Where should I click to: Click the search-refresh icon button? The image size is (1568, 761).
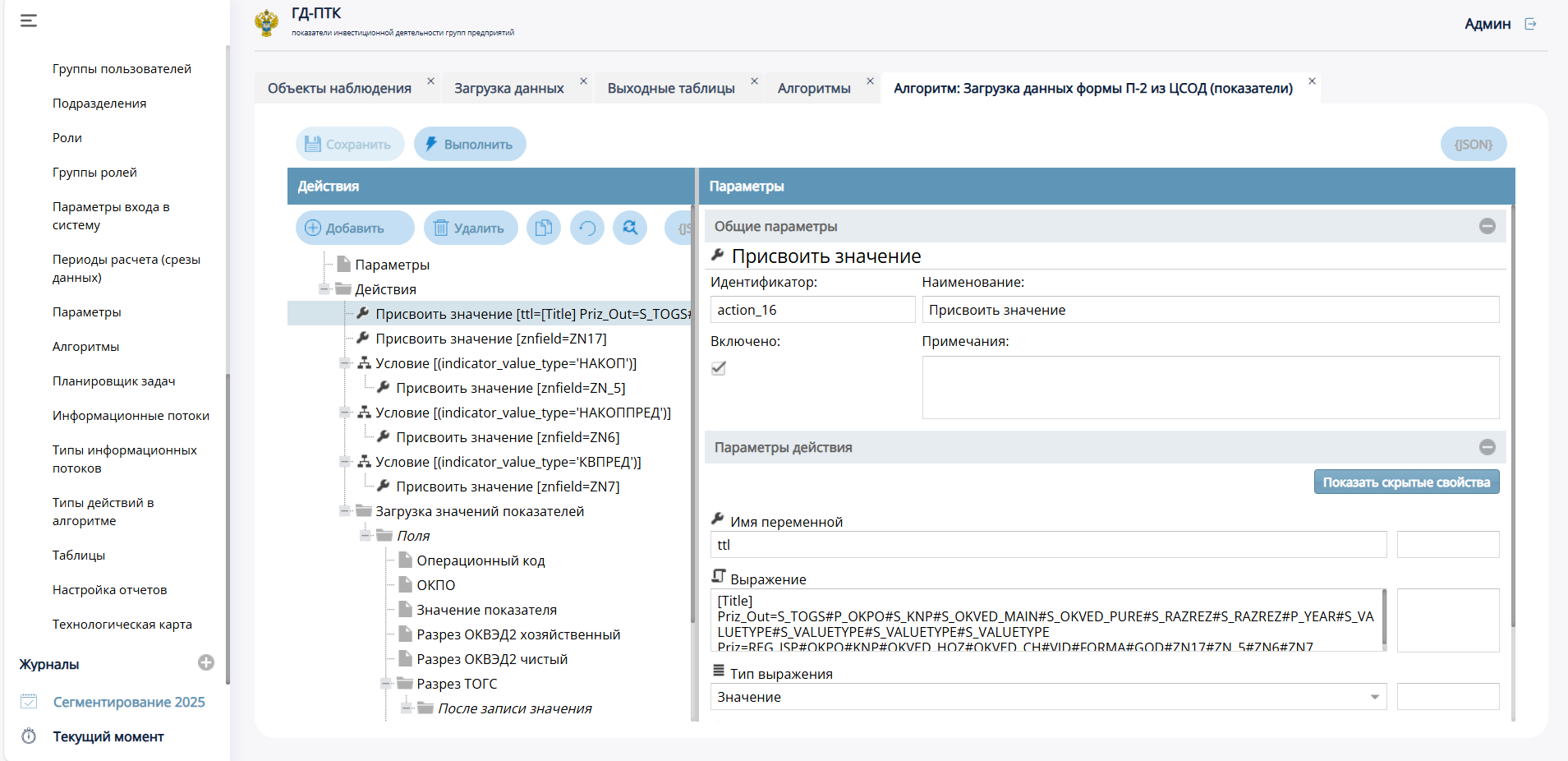point(630,228)
